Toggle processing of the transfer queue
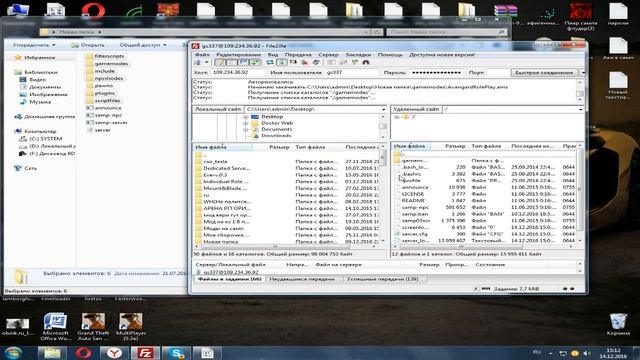Image resolution: width=640 pixels, height=360 pixels. [x=282, y=62]
